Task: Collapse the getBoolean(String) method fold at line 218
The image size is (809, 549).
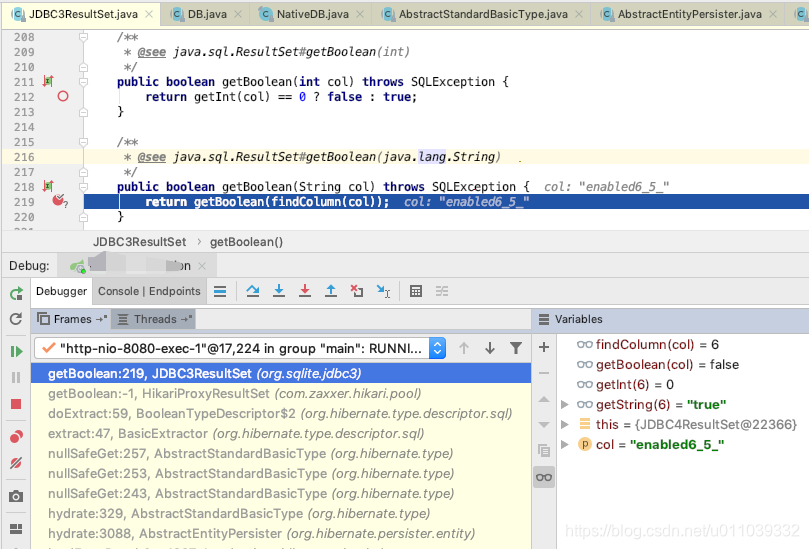Action: pyautogui.click(x=83, y=186)
